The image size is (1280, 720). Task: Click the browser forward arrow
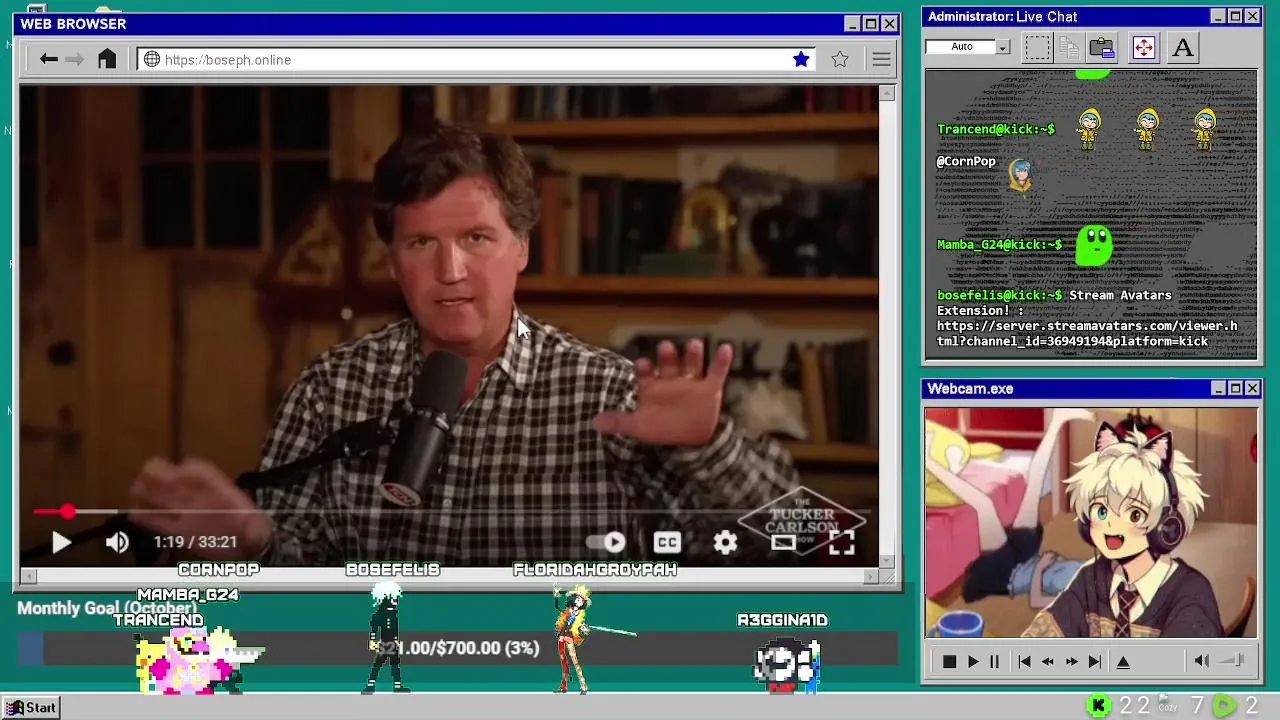(75, 60)
